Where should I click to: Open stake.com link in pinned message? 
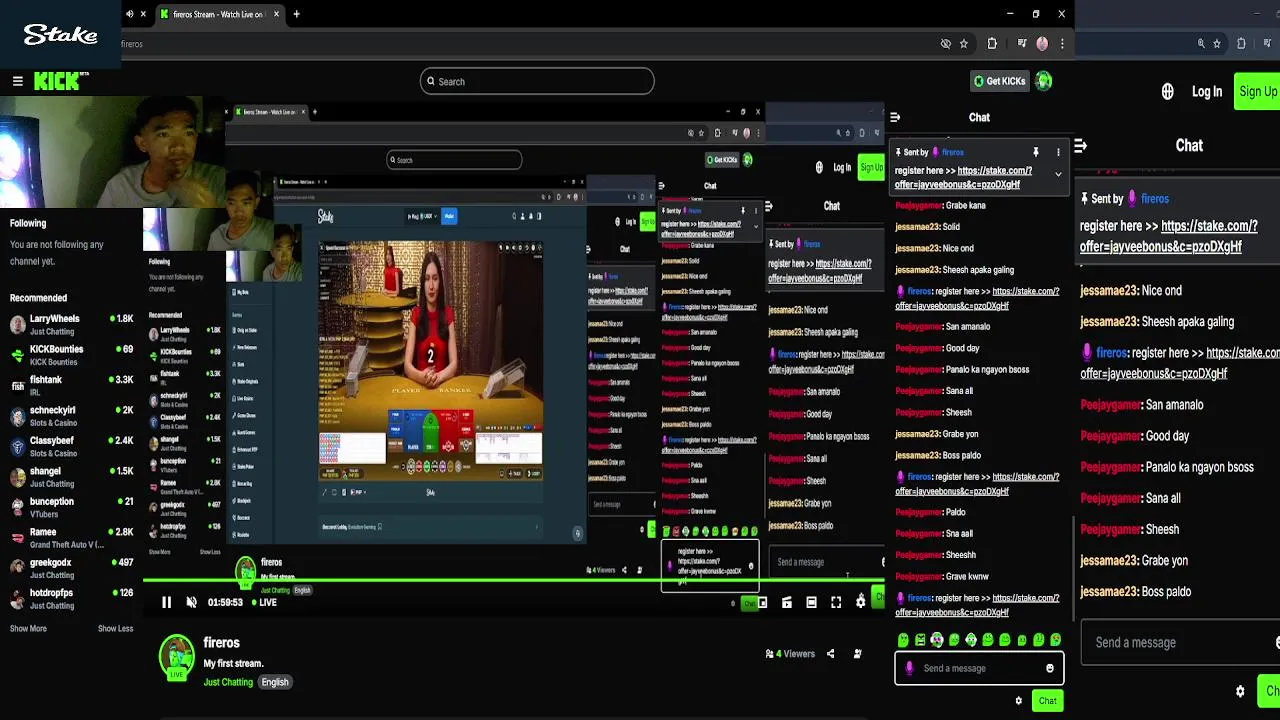[x=963, y=177]
